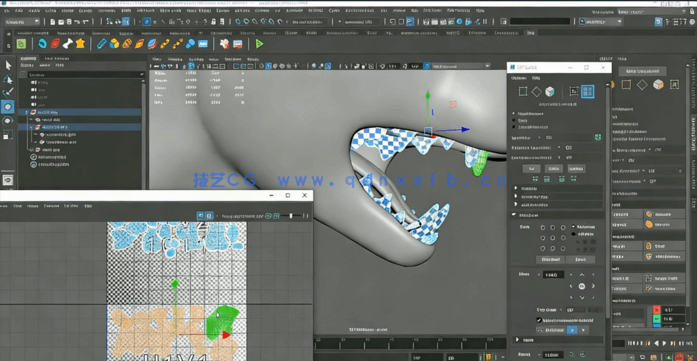Image resolution: width=697 pixels, height=361 pixels.
Task: Click diamond icon in right sidebar panel
Action: click(x=642, y=84)
